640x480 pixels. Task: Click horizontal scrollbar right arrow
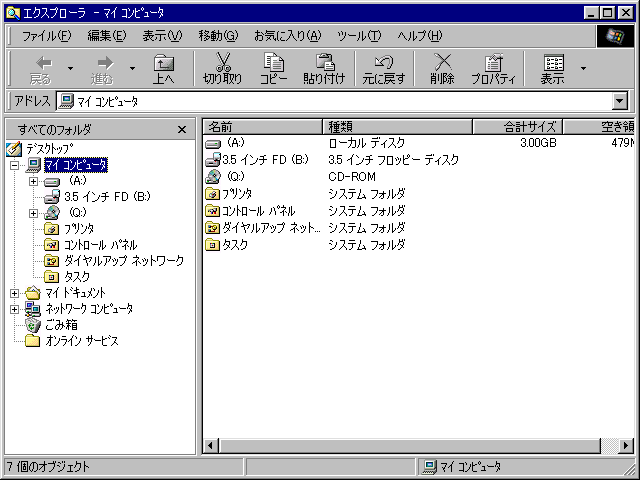click(626, 445)
